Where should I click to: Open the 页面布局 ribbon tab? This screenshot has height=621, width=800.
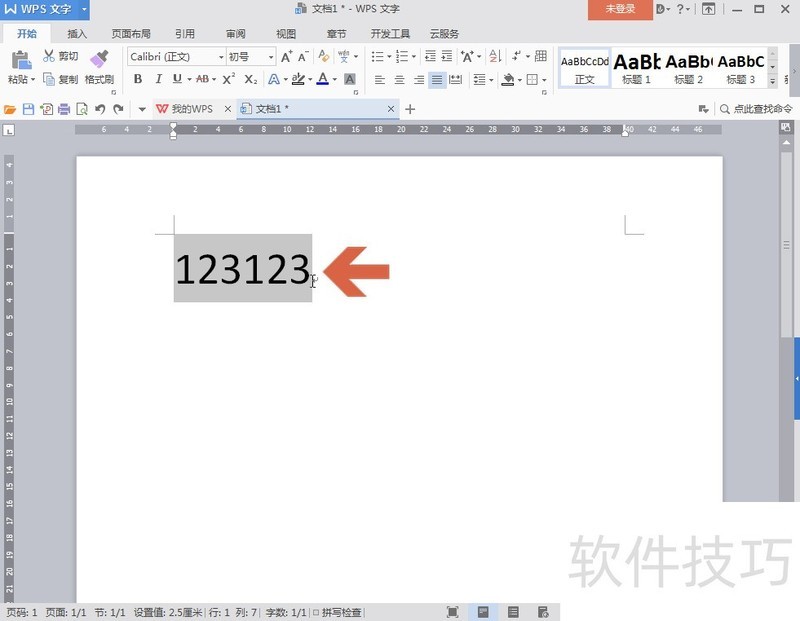(x=130, y=33)
